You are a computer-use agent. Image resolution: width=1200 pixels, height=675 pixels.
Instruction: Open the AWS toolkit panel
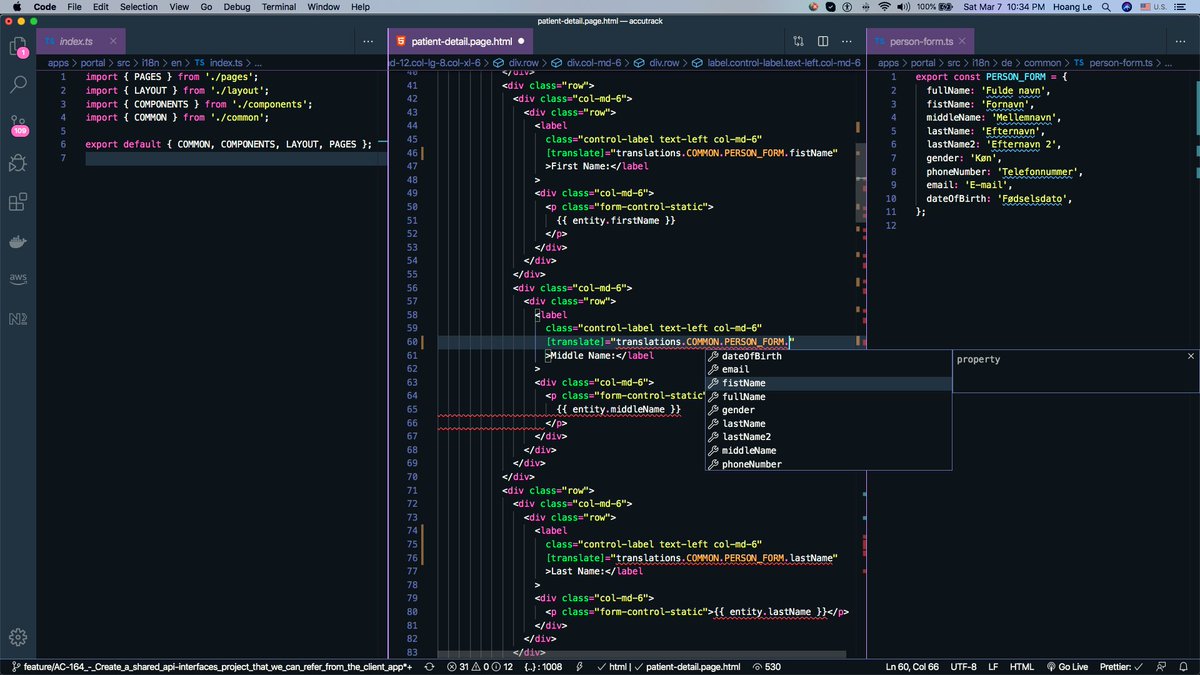tap(18, 278)
